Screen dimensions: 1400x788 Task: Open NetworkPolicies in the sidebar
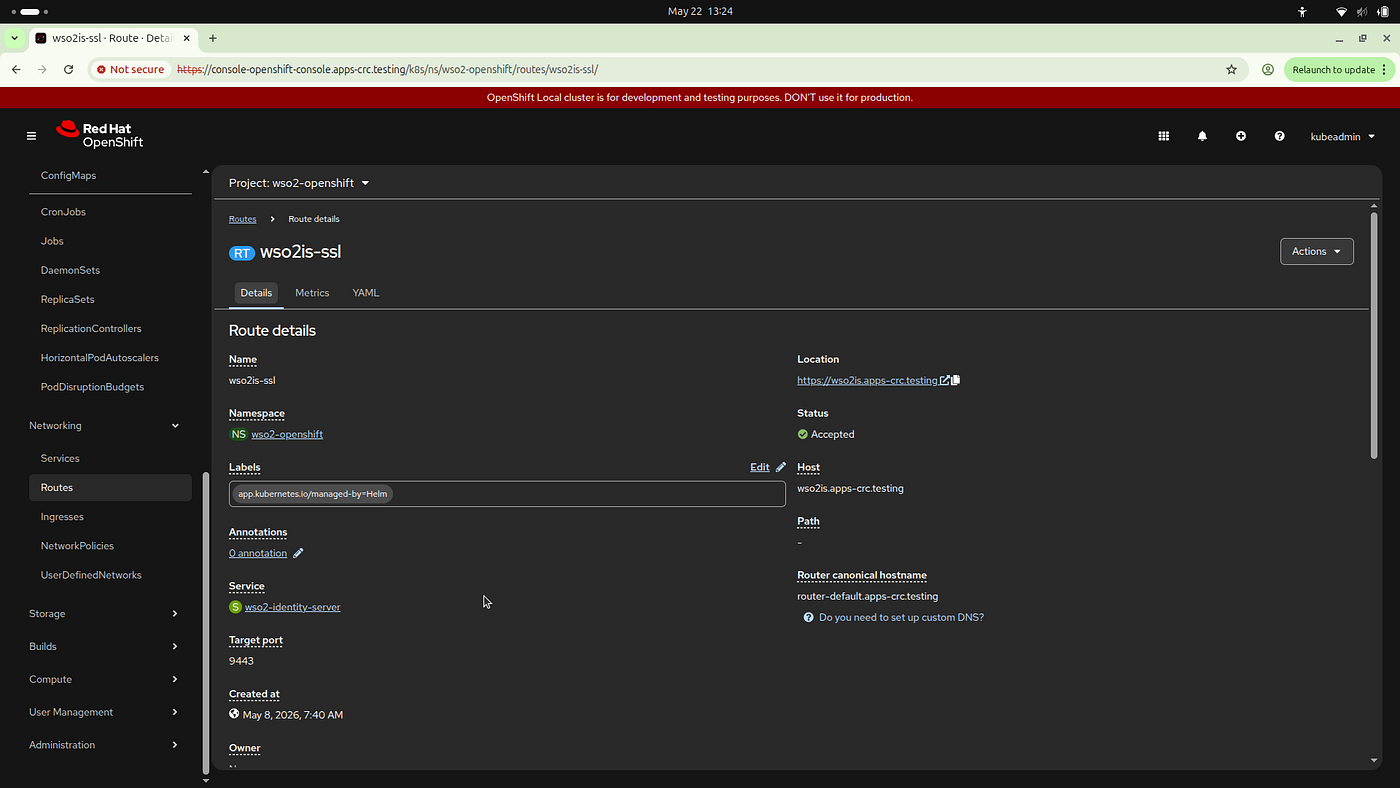click(77, 545)
